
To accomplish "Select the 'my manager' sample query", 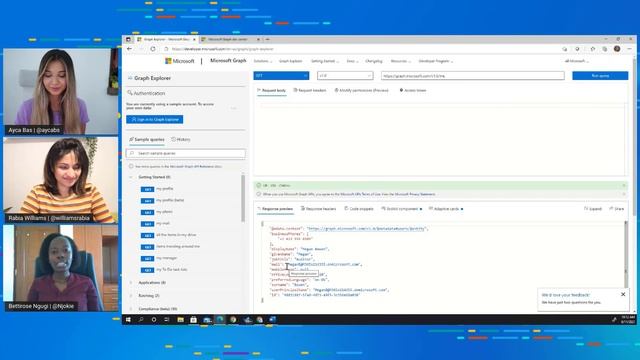I will point(167,258).
